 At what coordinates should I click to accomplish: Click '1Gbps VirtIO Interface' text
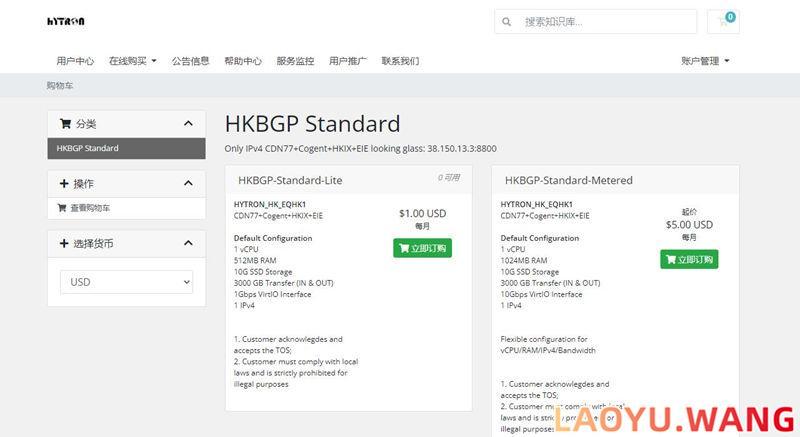coord(272,294)
